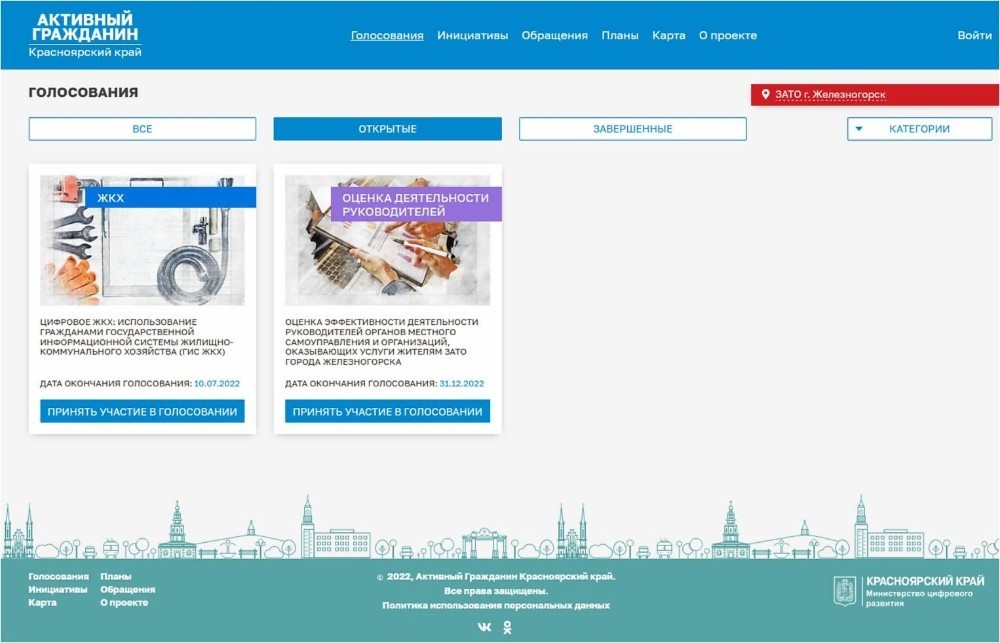This screenshot has height=643, width=1000.
Task: Expand the Категории dropdown
Action: 919,129
